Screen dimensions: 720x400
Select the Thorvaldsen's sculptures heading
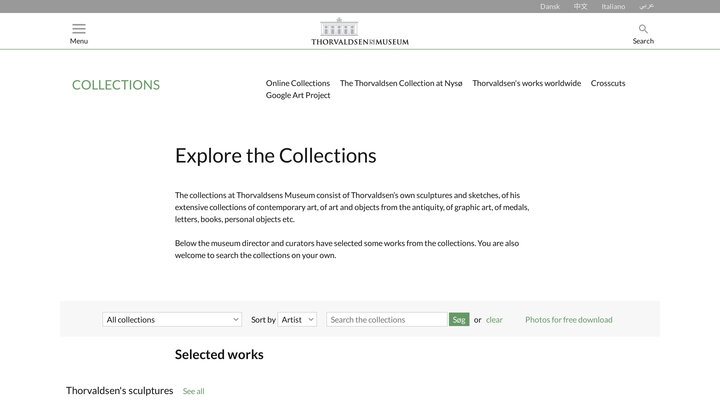(119, 391)
